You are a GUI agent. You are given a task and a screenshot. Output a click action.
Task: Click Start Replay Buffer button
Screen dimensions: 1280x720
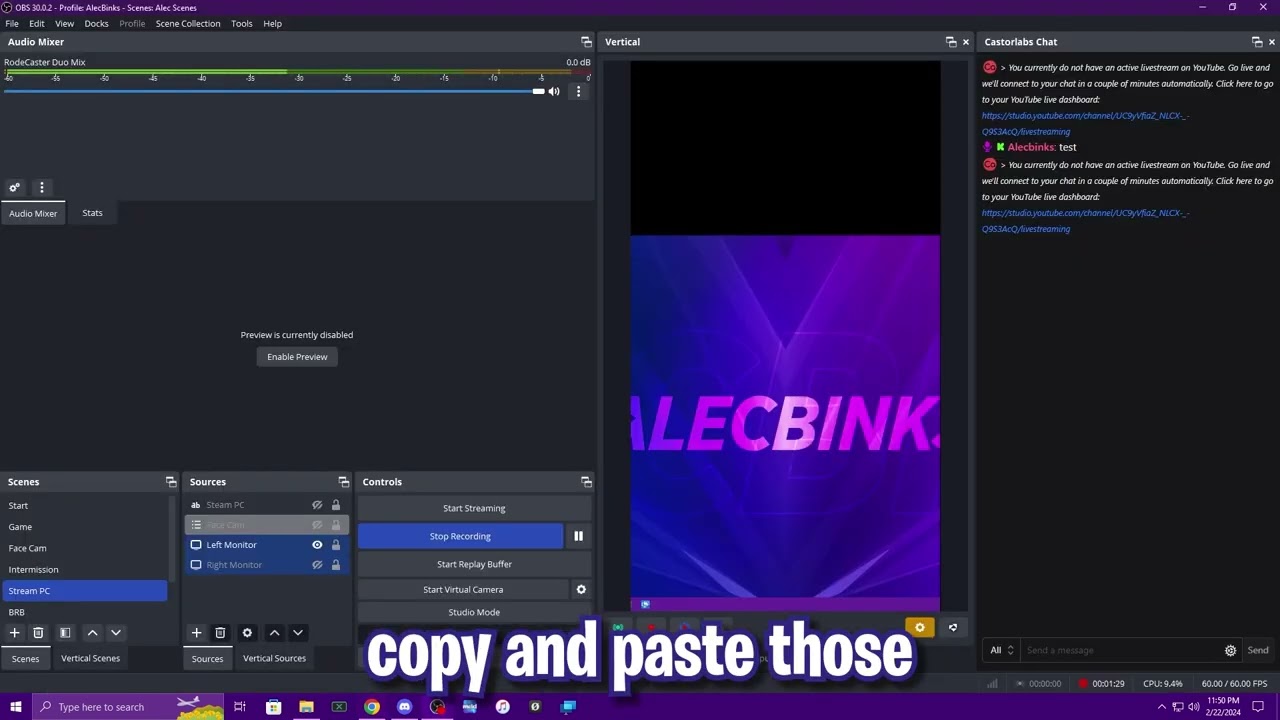474,564
